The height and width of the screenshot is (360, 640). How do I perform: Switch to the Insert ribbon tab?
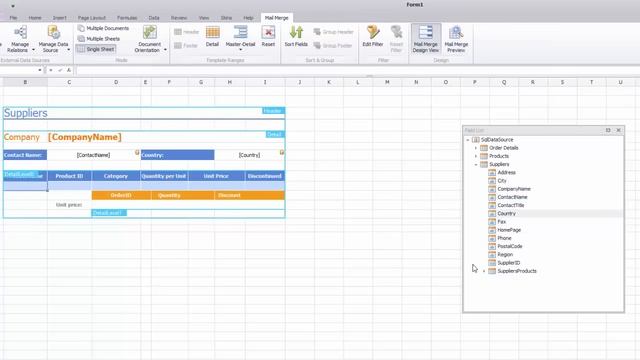pyautogui.click(x=60, y=18)
